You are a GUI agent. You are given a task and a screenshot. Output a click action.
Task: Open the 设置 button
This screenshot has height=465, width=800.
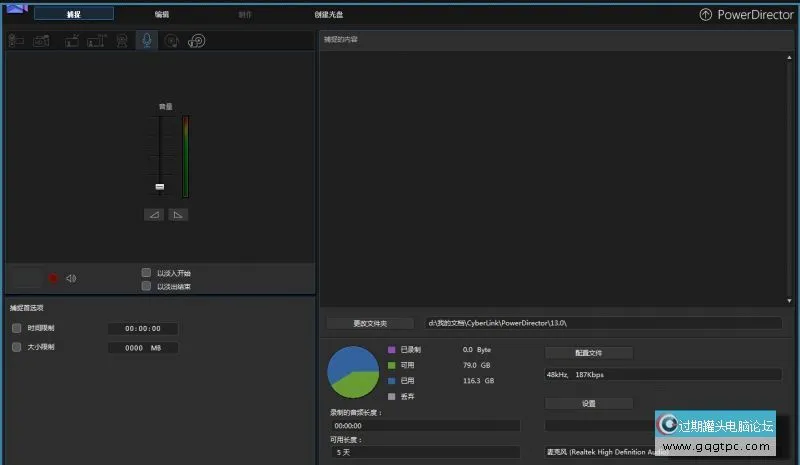point(588,403)
